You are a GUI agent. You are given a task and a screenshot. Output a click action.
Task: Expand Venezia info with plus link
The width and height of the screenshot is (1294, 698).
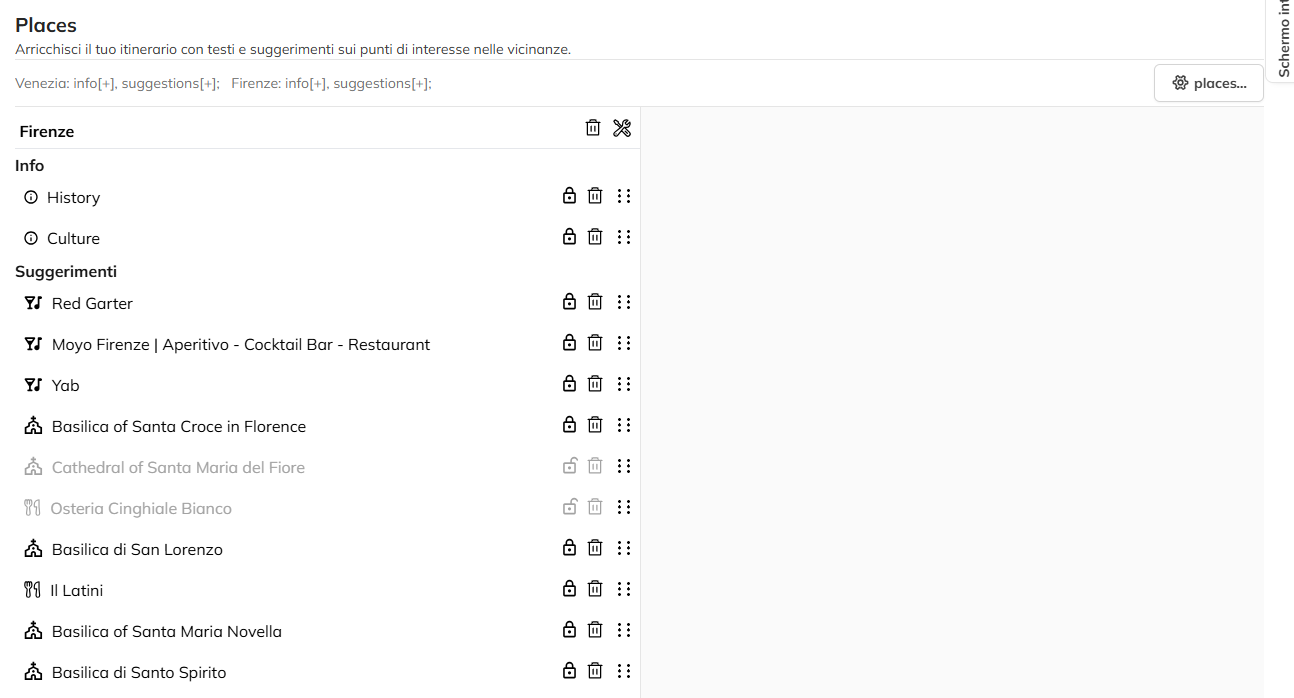106,84
